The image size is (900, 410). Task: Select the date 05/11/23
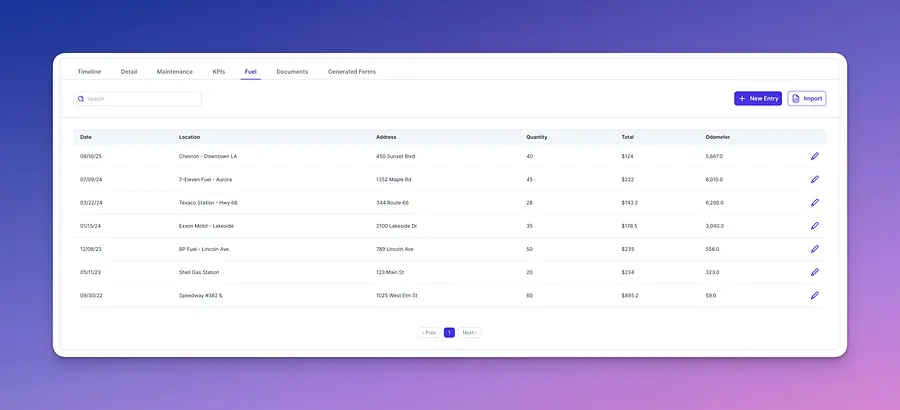click(x=90, y=272)
